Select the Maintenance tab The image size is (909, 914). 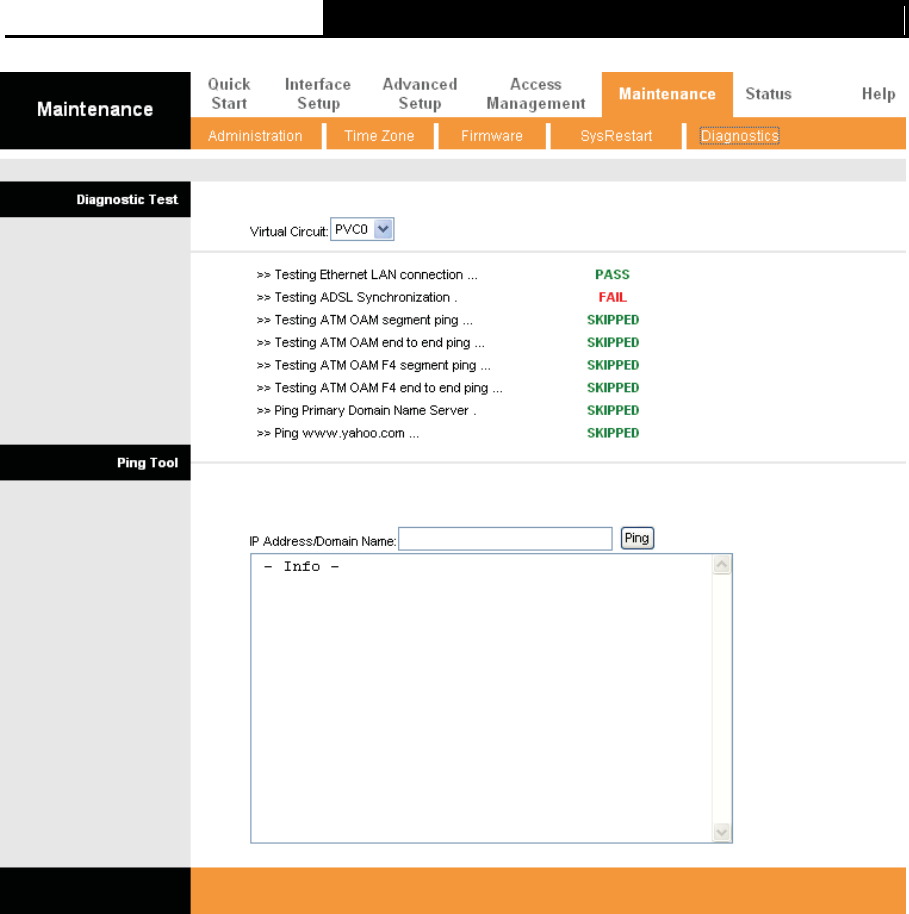[x=667, y=94]
